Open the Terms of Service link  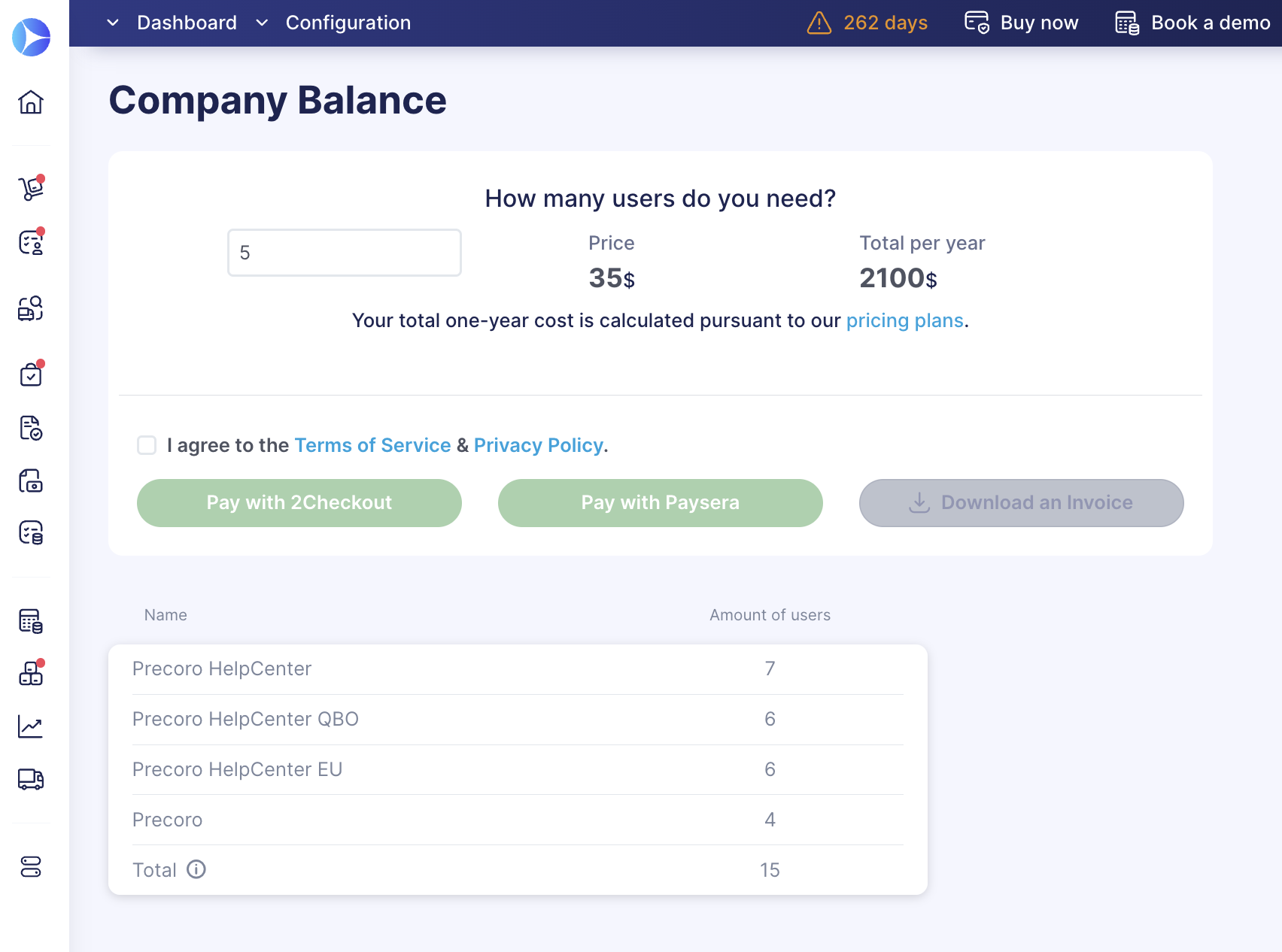click(x=372, y=445)
